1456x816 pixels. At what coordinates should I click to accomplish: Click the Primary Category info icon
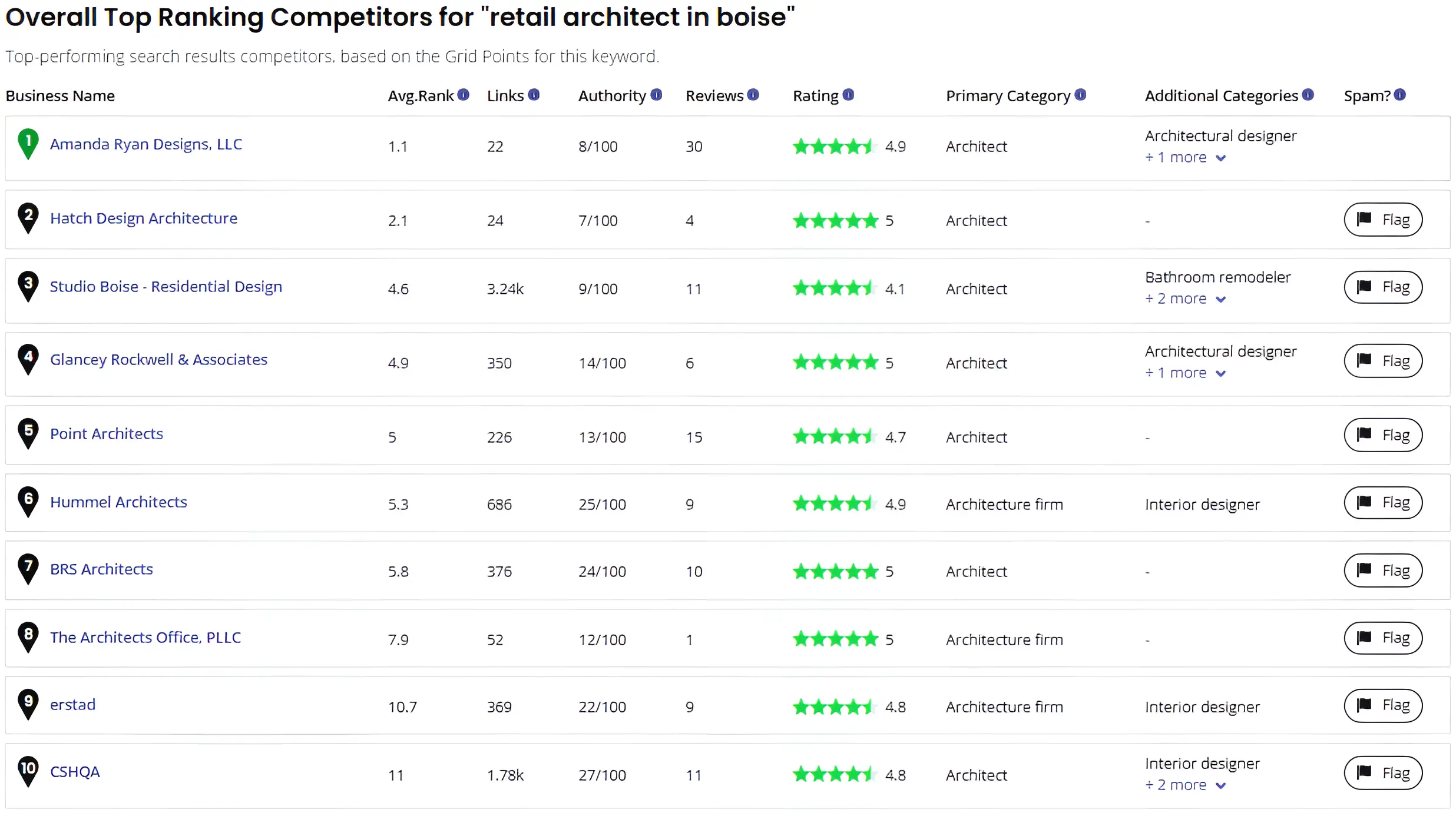coord(1080,95)
